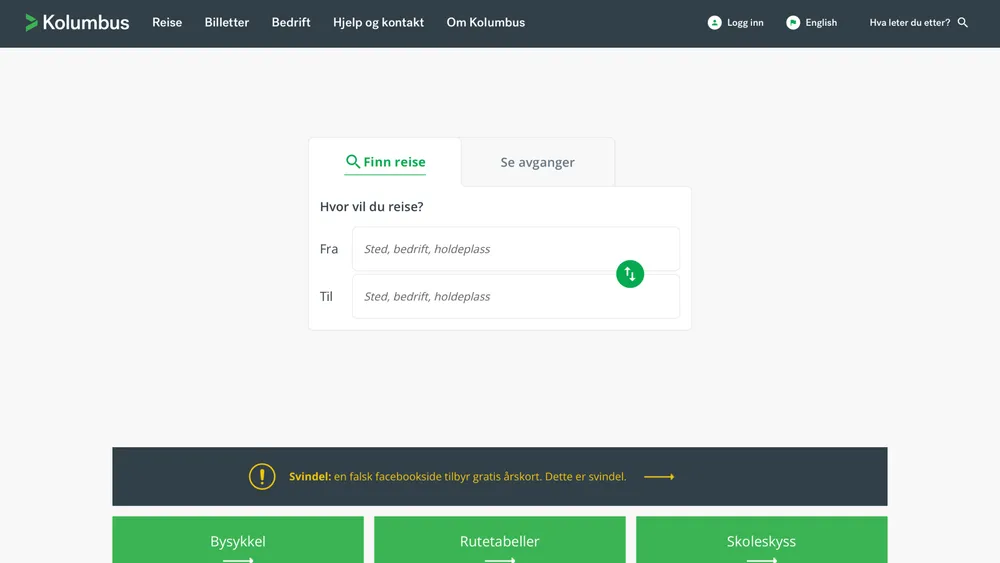Click the Kolumbus logo in header
1000x563 pixels.
77,22
